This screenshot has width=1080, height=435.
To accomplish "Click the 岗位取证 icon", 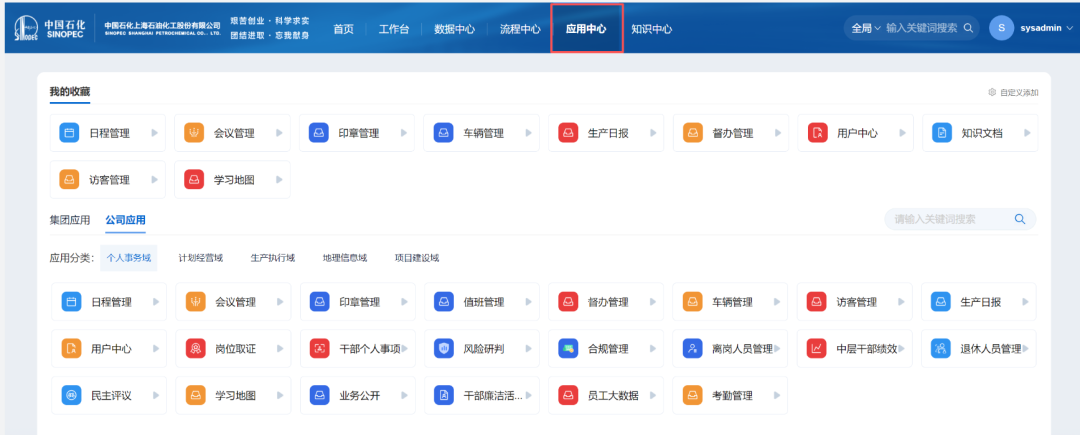I will (195, 349).
